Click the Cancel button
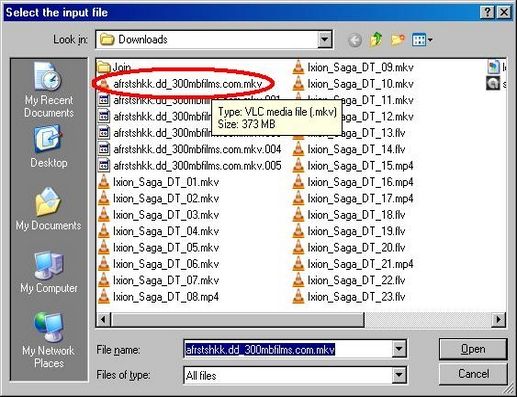The image size is (517, 397). click(473, 374)
